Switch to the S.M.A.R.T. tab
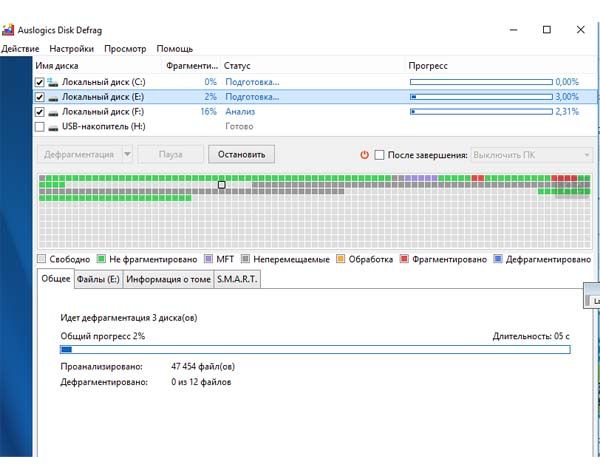 pos(237,279)
